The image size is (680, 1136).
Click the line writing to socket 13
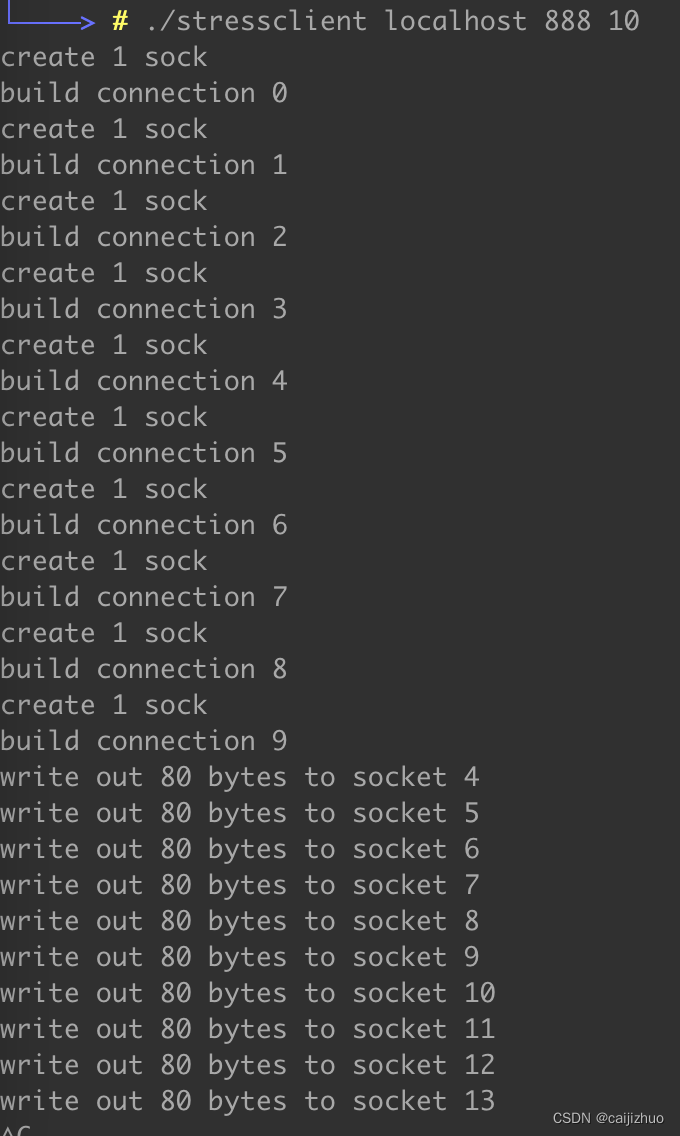coord(247,1101)
